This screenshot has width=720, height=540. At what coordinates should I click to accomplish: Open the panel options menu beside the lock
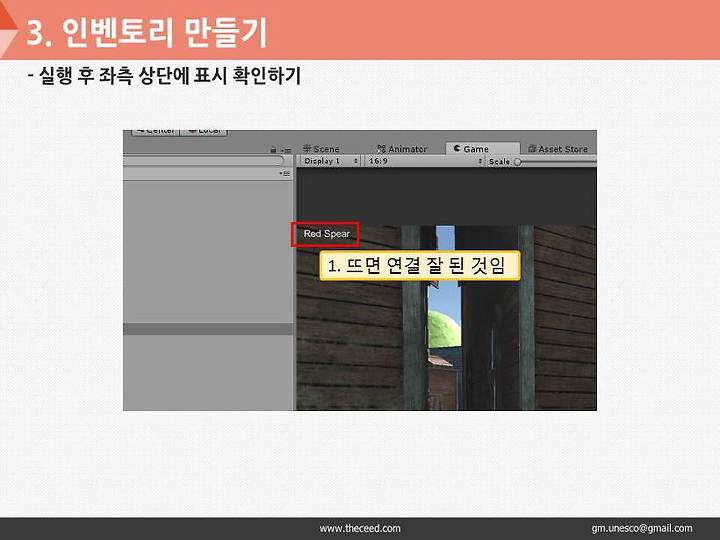pos(286,150)
